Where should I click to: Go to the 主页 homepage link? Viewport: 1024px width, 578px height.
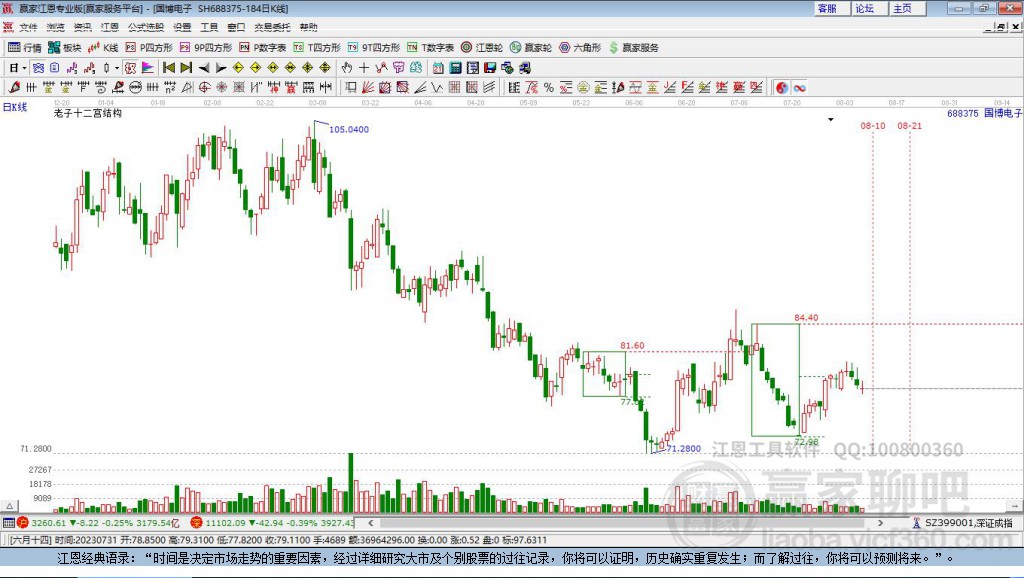pyautogui.click(x=903, y=8)
